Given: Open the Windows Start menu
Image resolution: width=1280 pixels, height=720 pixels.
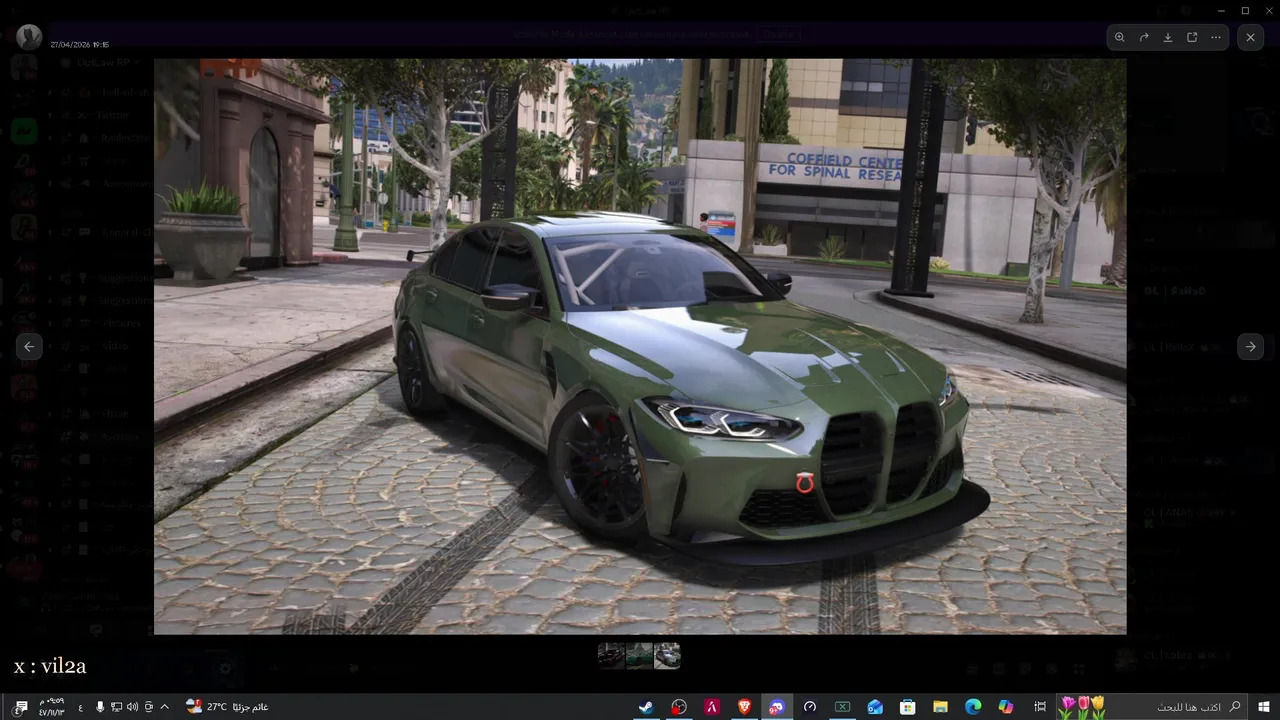Looking at the screenshot, I should [x=1264, y=707].
